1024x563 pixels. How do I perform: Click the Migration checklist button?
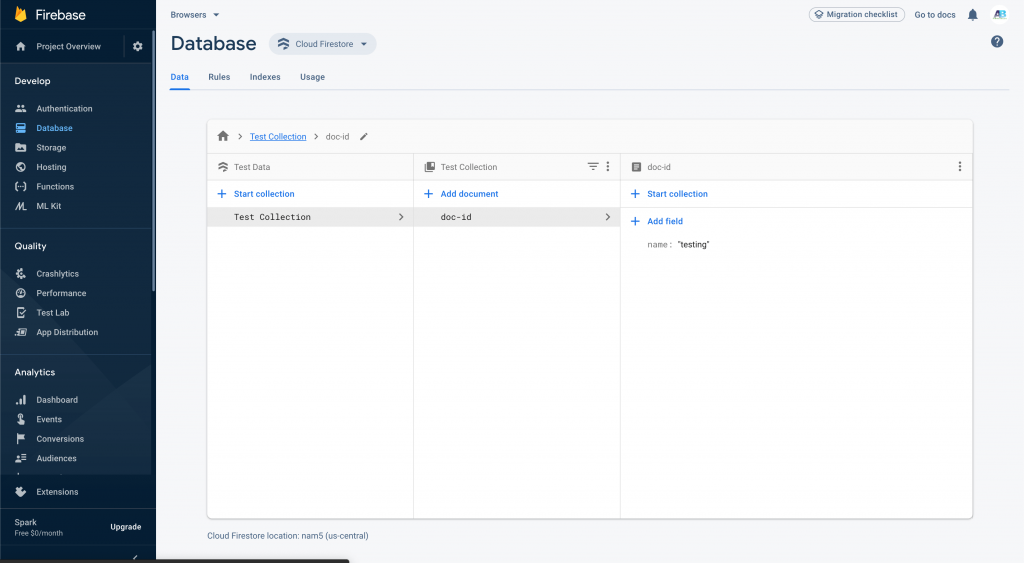pyautogui.click(x=856, y=14)
